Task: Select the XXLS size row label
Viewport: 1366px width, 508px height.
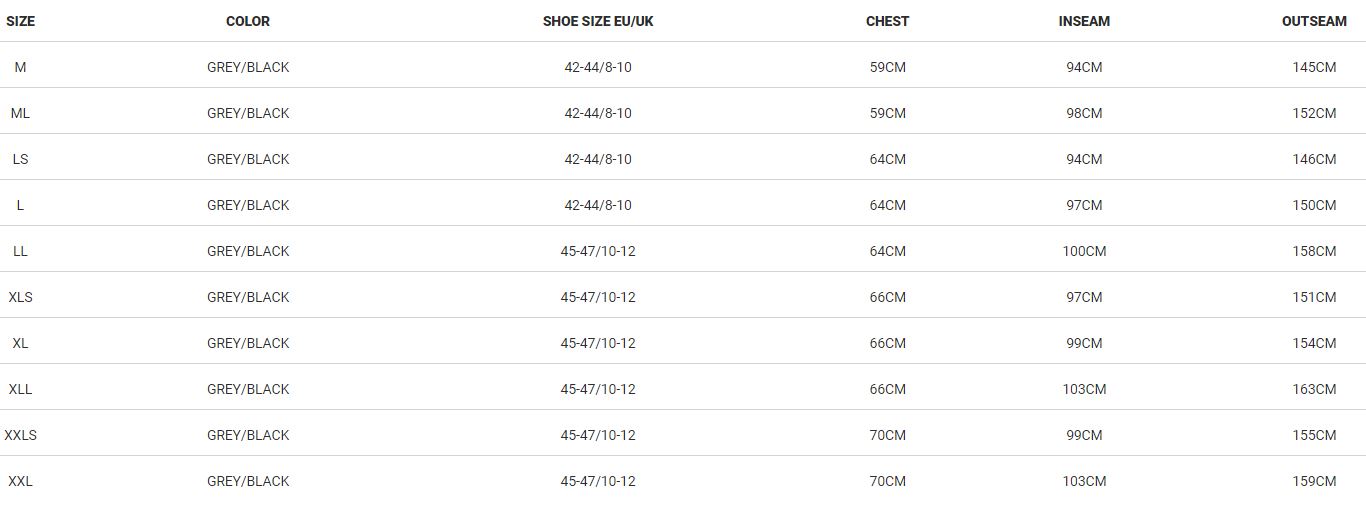Action: (x=20, y=435)
